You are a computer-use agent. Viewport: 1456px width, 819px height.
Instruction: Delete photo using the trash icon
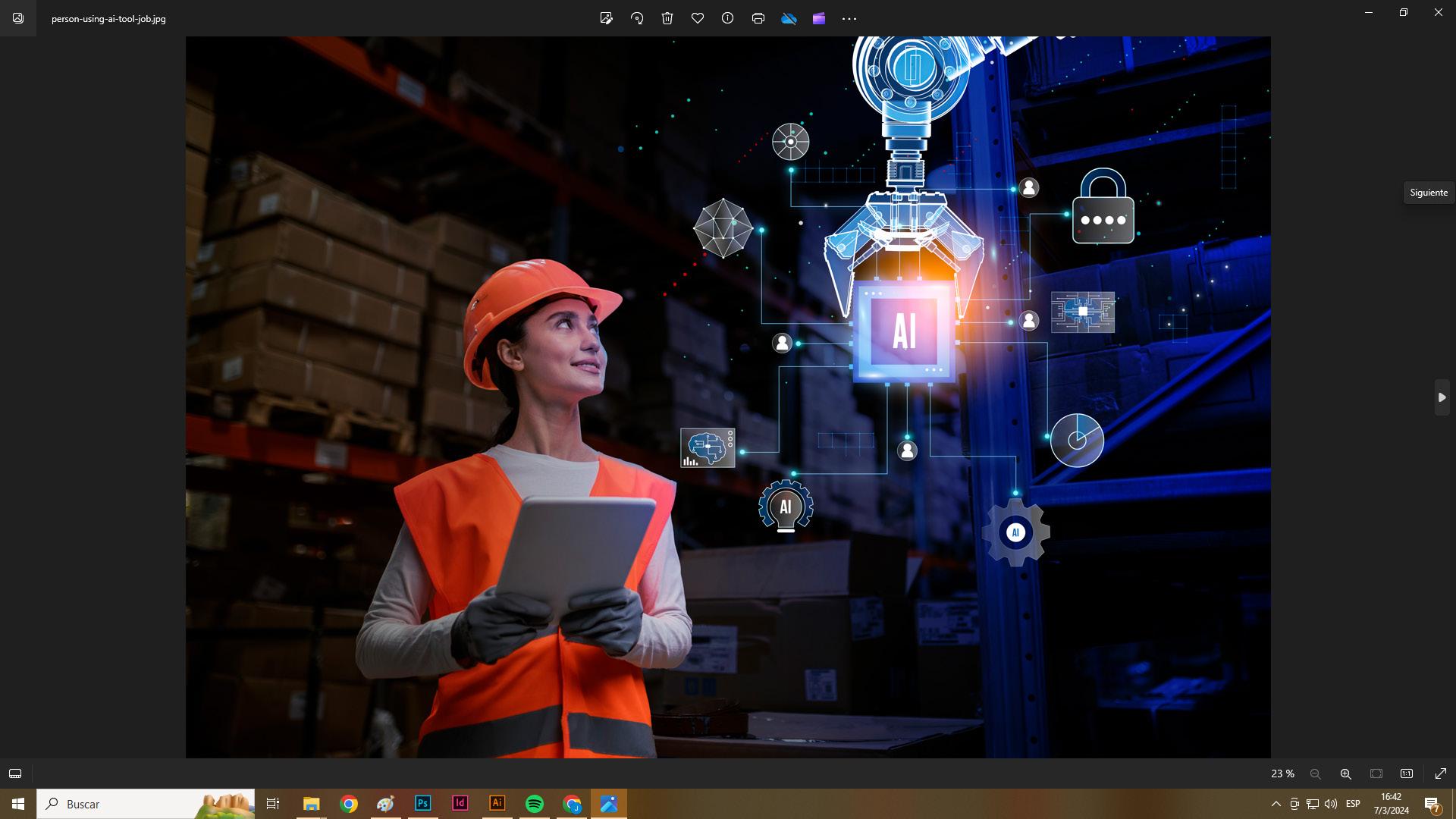click(x=667, y=18)
